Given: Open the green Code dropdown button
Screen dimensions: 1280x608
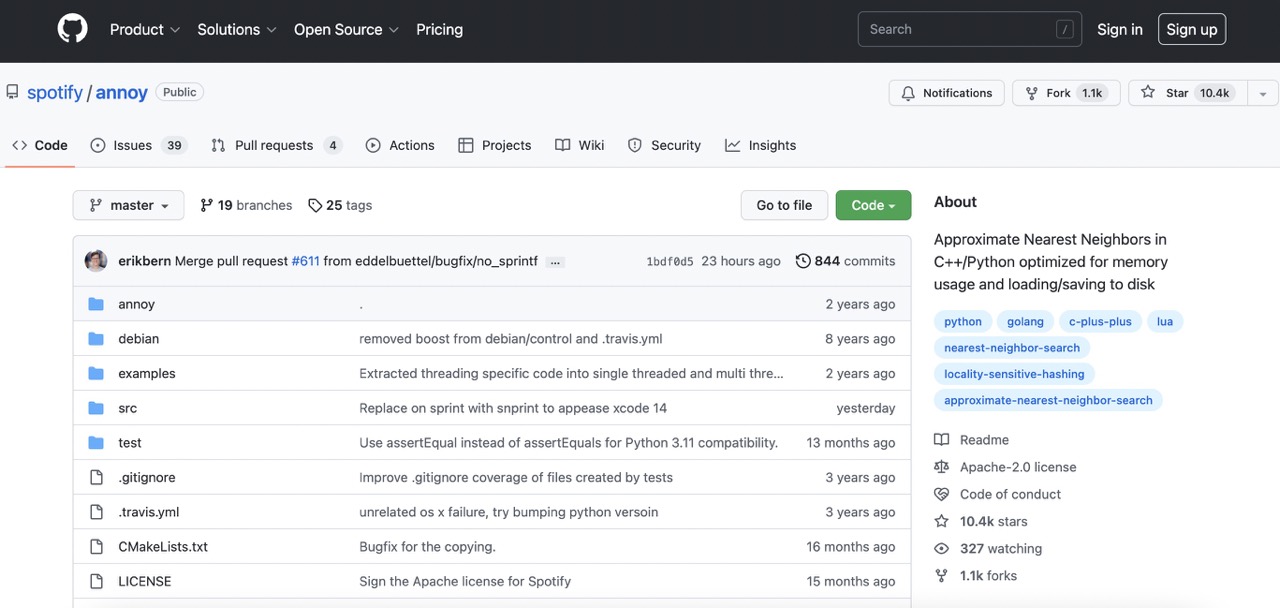Looking at the screenshot, I should pyautogui.click(x=873, y=205).
